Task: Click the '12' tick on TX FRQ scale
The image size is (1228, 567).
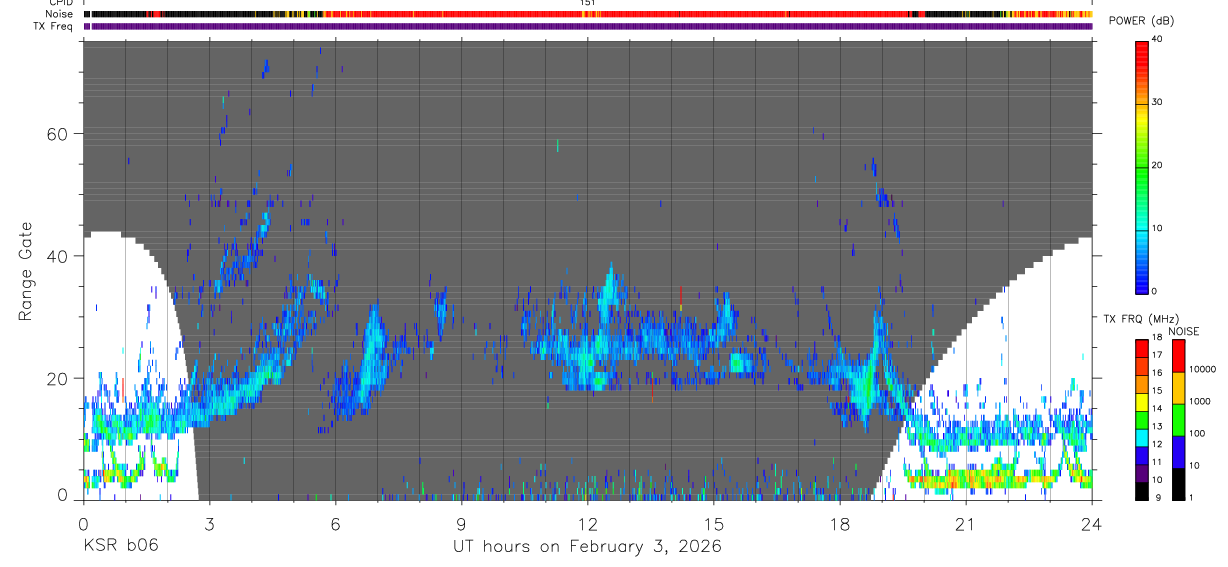Action: [x=1159, y=445]
